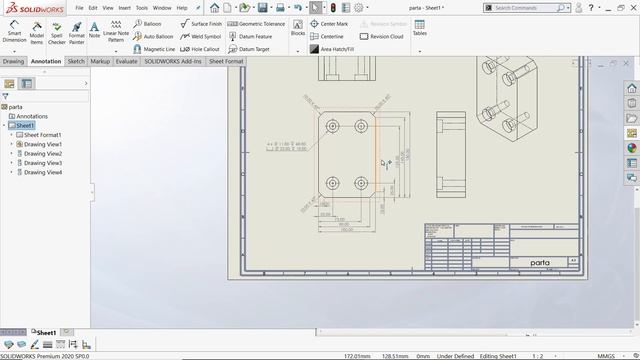The image size is (640, 360).
Task: Open the dropdown under Smart Dimension
Action: [x=14, y=51]
